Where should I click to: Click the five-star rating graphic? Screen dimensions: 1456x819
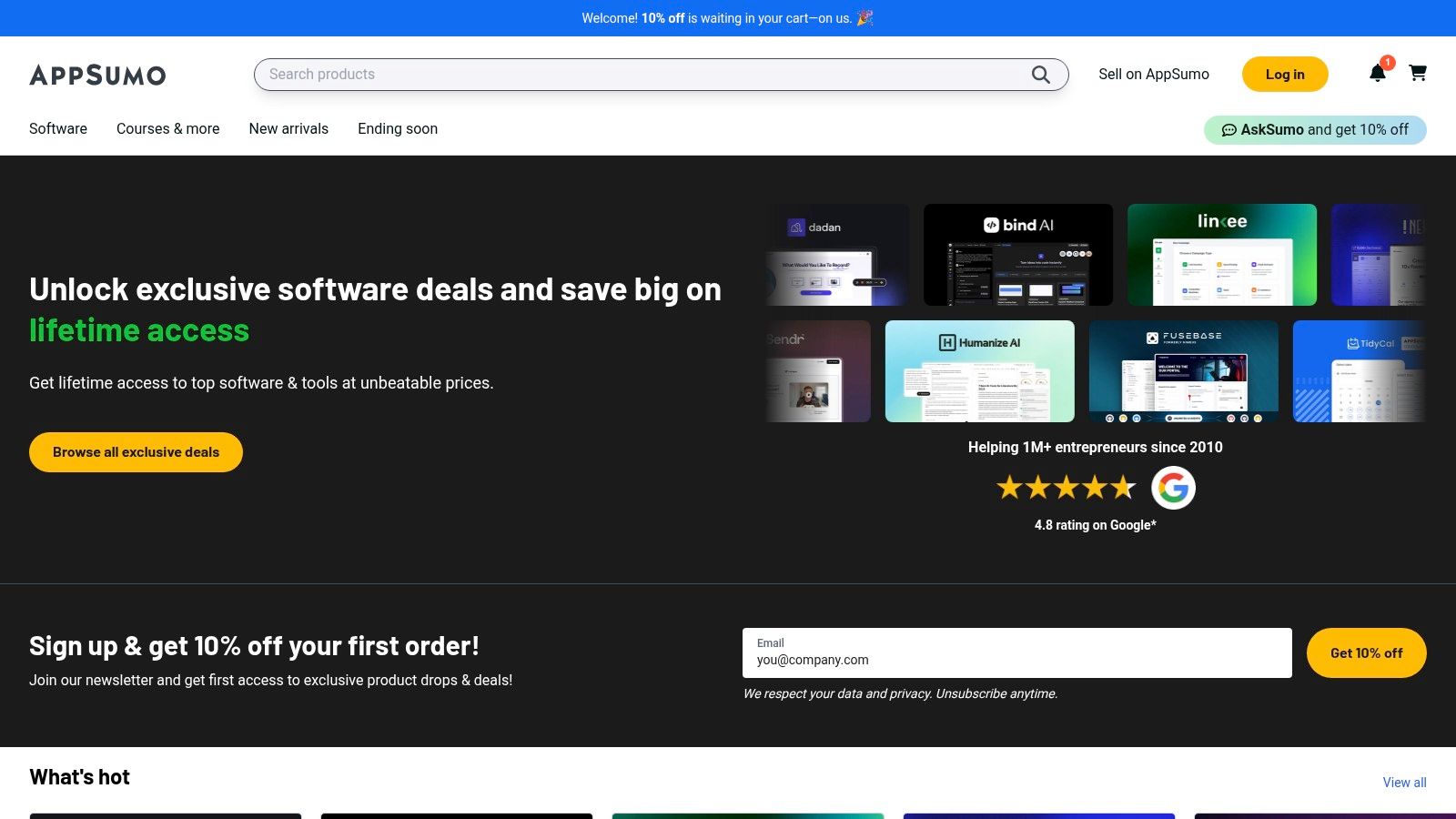pos(1067,488)
